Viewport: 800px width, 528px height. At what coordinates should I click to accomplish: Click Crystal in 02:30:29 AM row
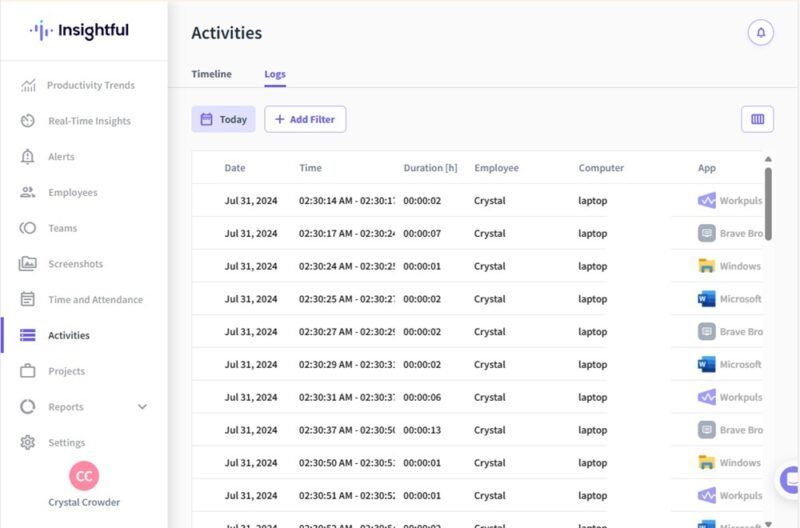coord(489,364)
